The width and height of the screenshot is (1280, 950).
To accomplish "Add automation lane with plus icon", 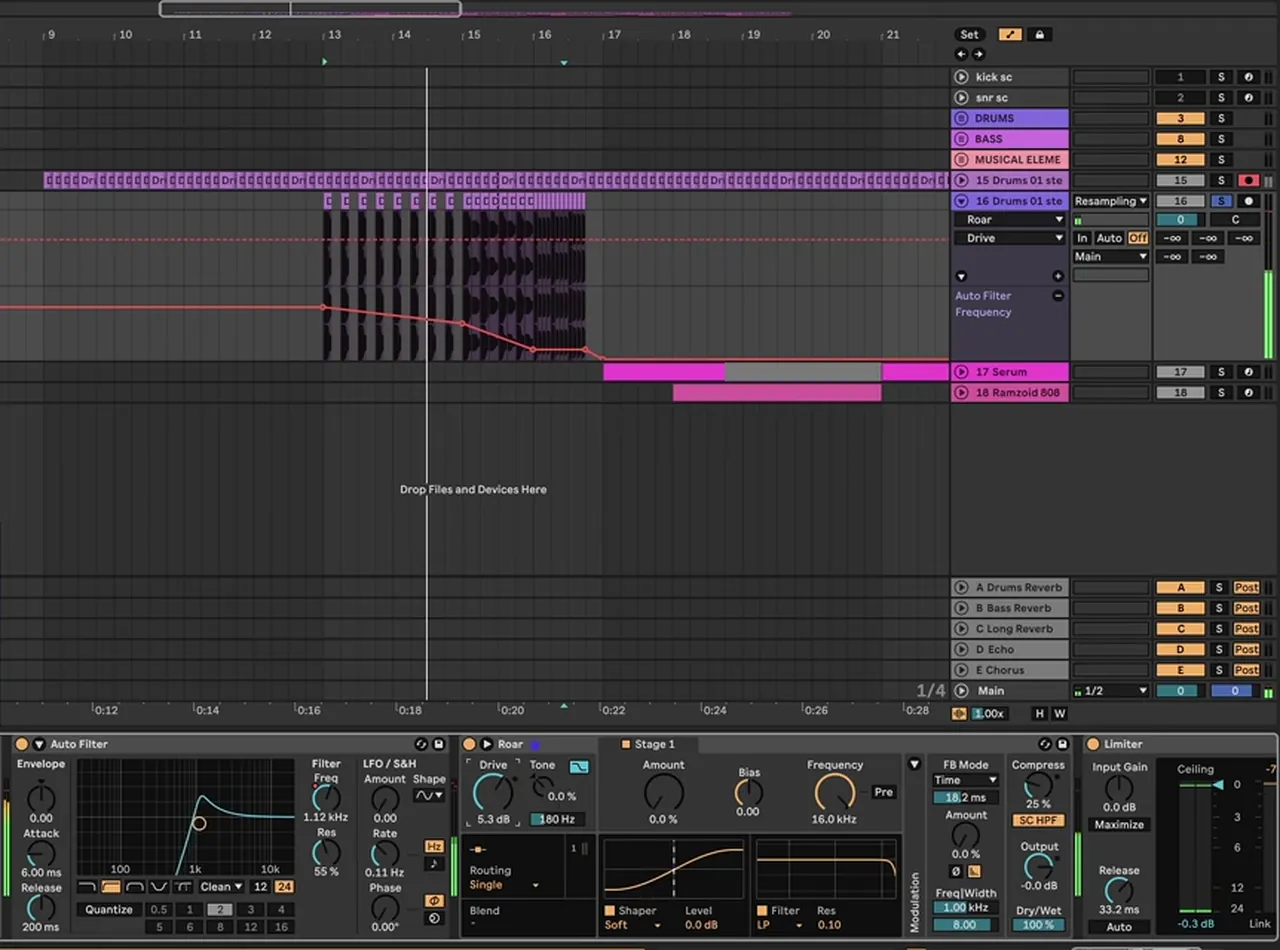I will tap(1058, 276).
